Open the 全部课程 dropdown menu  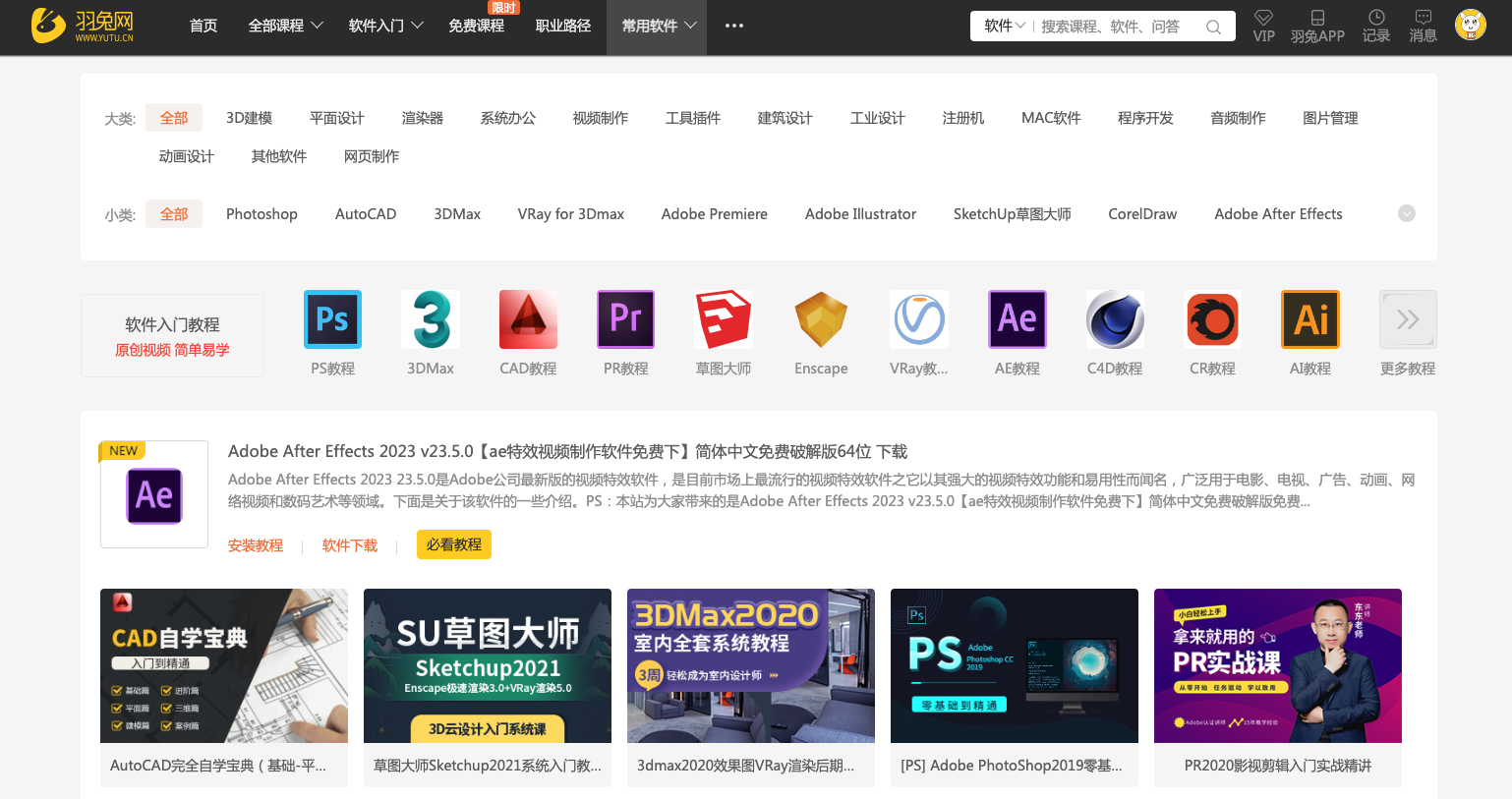(286, 26)
